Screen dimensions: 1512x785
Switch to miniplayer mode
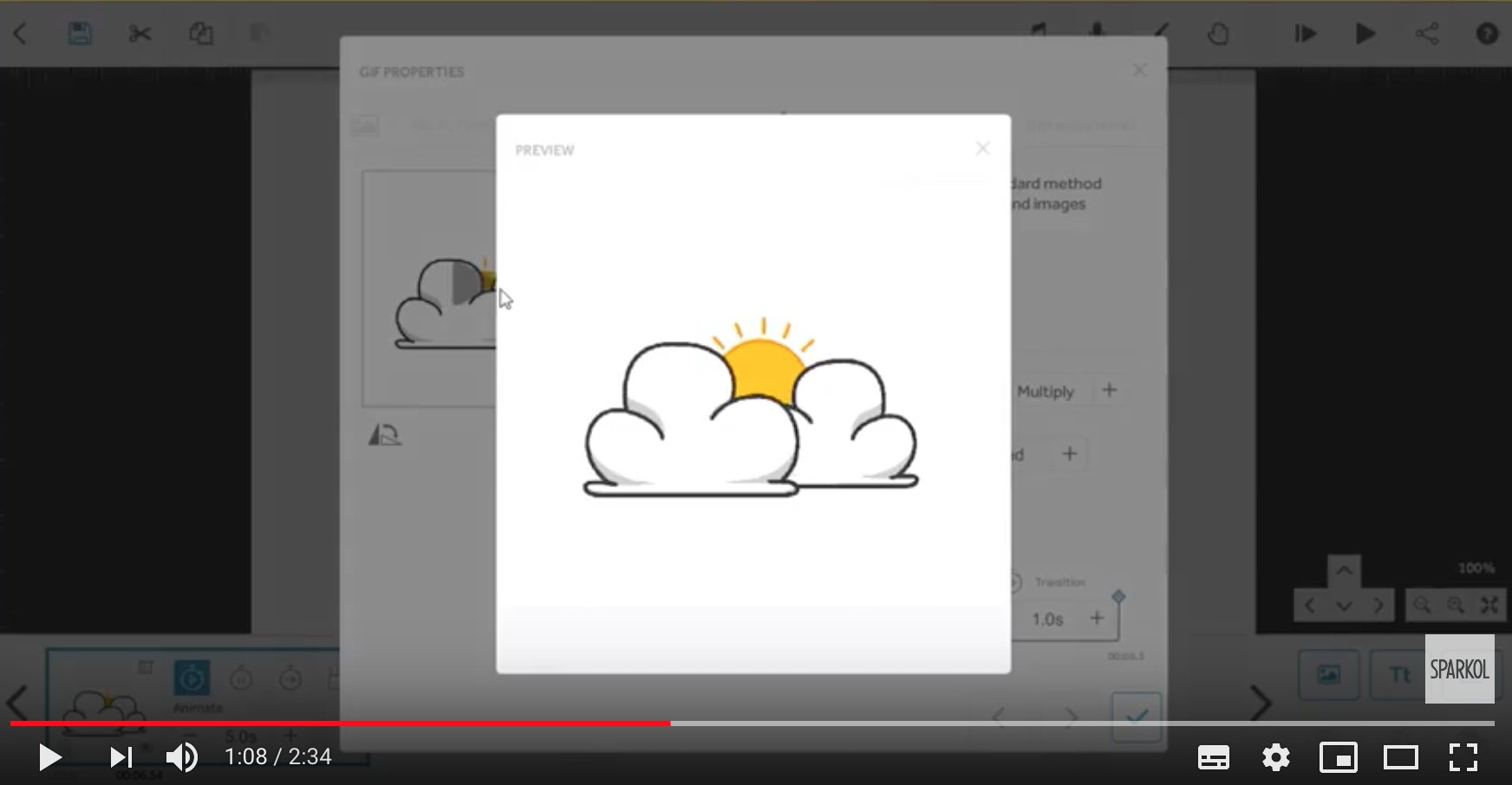pos(1339,757)
